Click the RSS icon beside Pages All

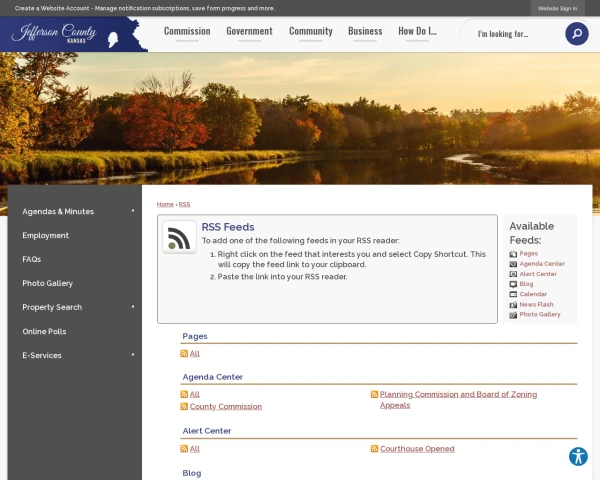point(184,353)
